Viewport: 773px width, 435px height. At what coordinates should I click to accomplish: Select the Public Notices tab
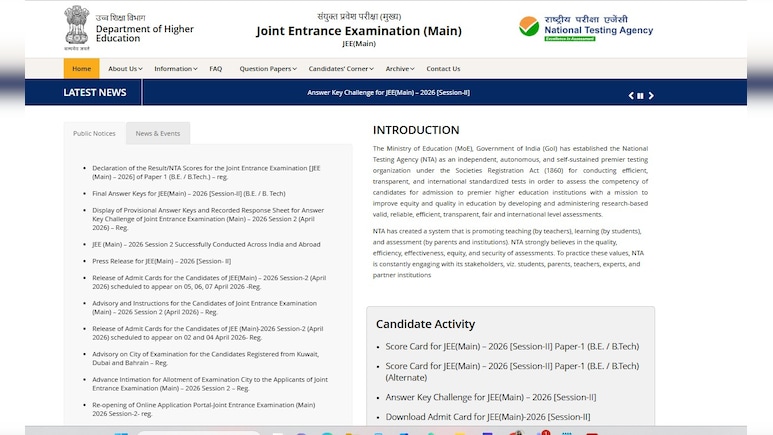point(94,133)
